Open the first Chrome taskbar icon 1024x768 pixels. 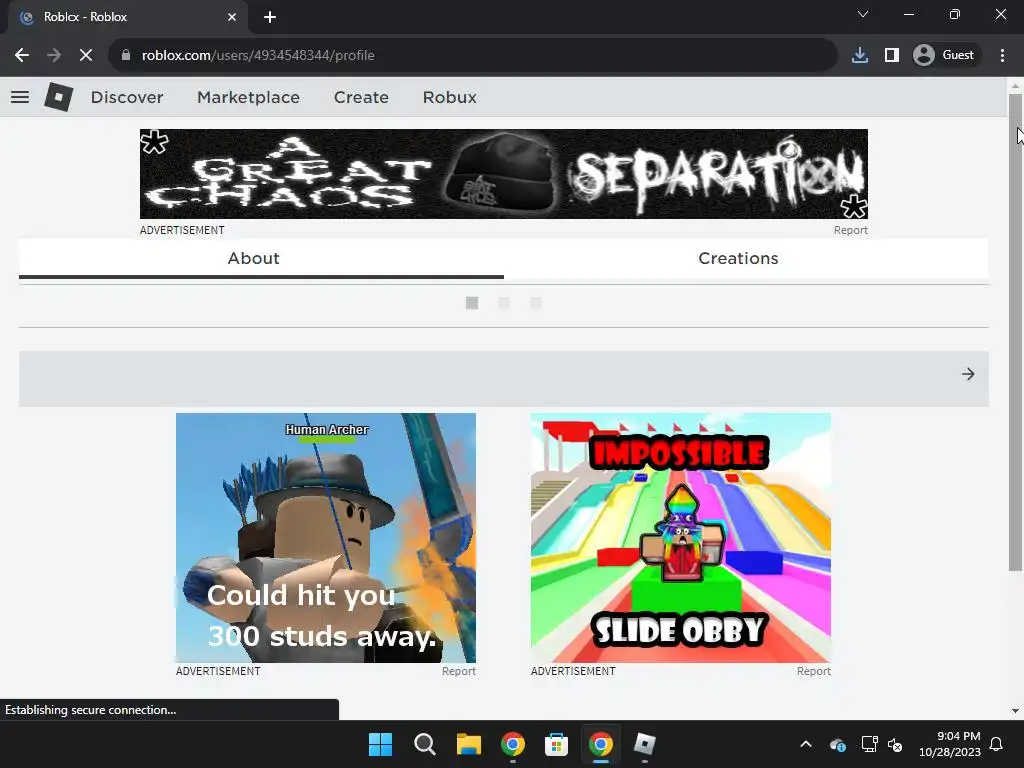click(513, 744)
